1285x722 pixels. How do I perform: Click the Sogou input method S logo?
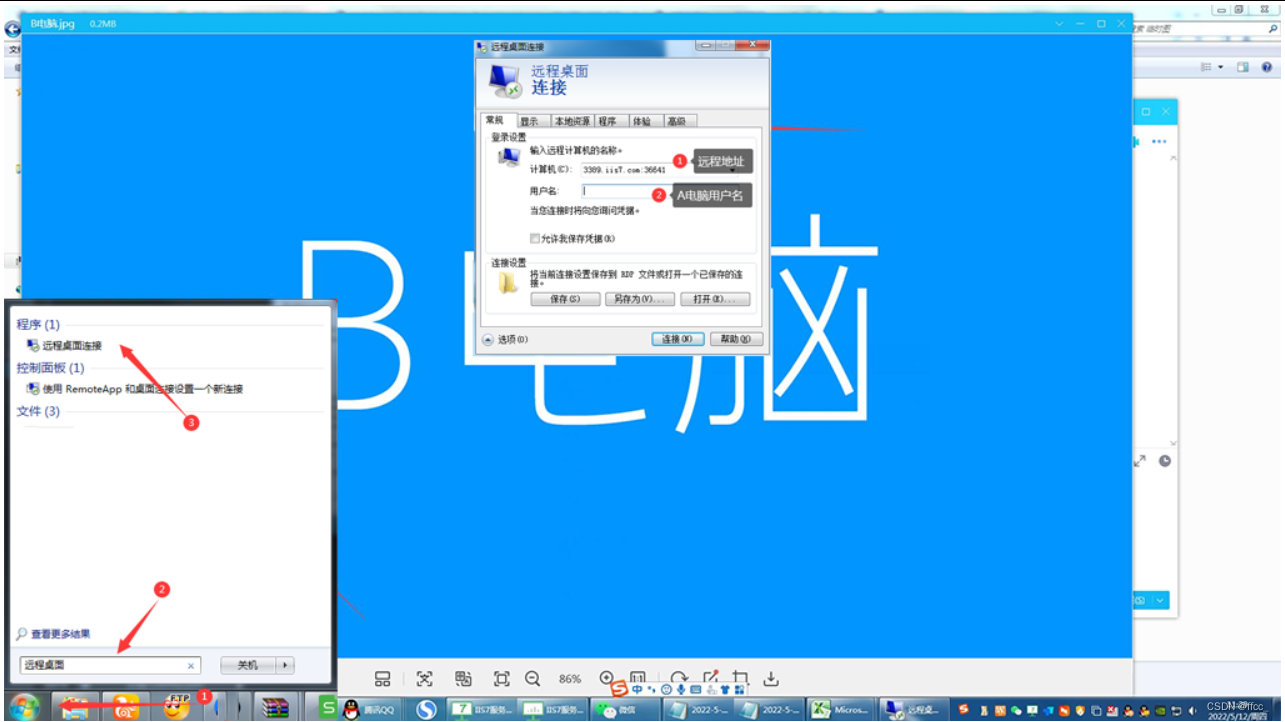[620, 689]
